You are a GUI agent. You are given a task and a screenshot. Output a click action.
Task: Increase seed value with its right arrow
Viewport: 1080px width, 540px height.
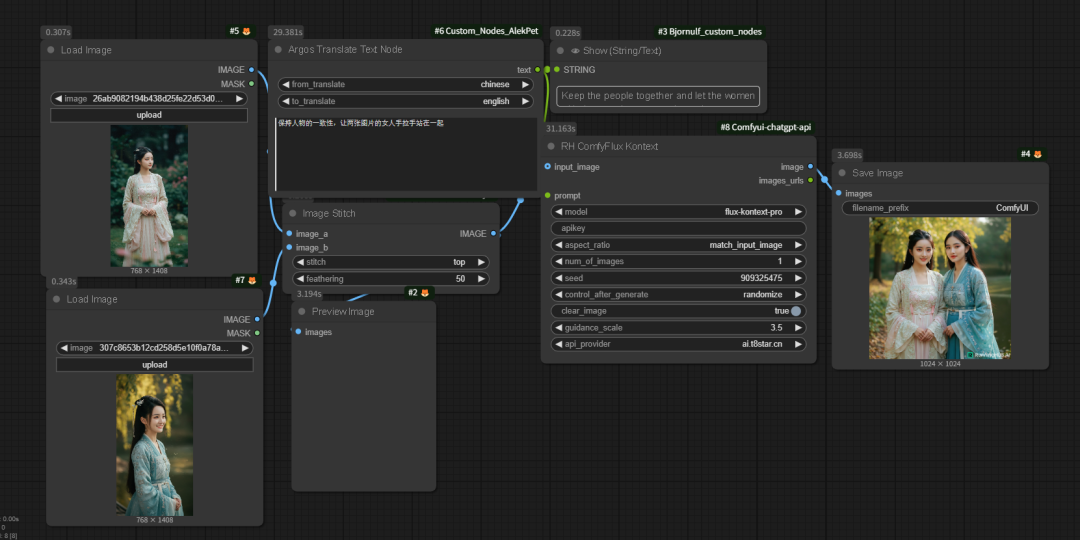pos(798,278)
